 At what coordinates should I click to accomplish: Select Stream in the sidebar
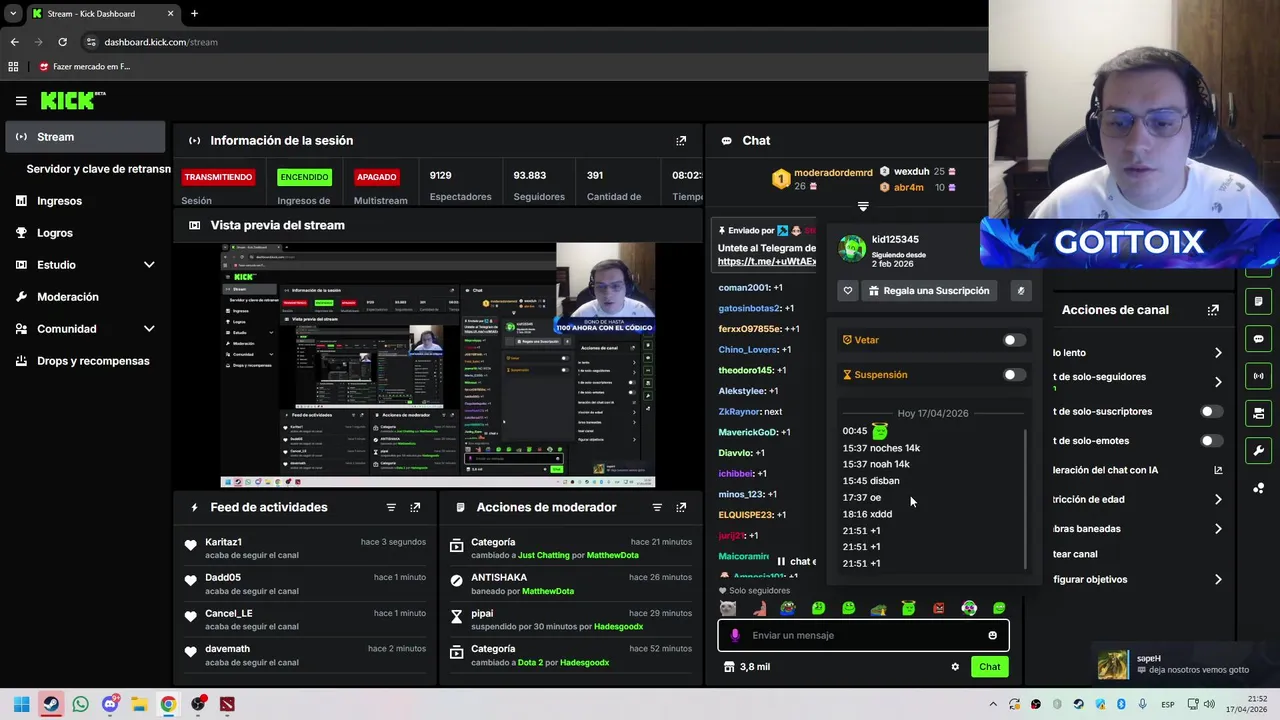pyautogui.click(x=85, y=137)
